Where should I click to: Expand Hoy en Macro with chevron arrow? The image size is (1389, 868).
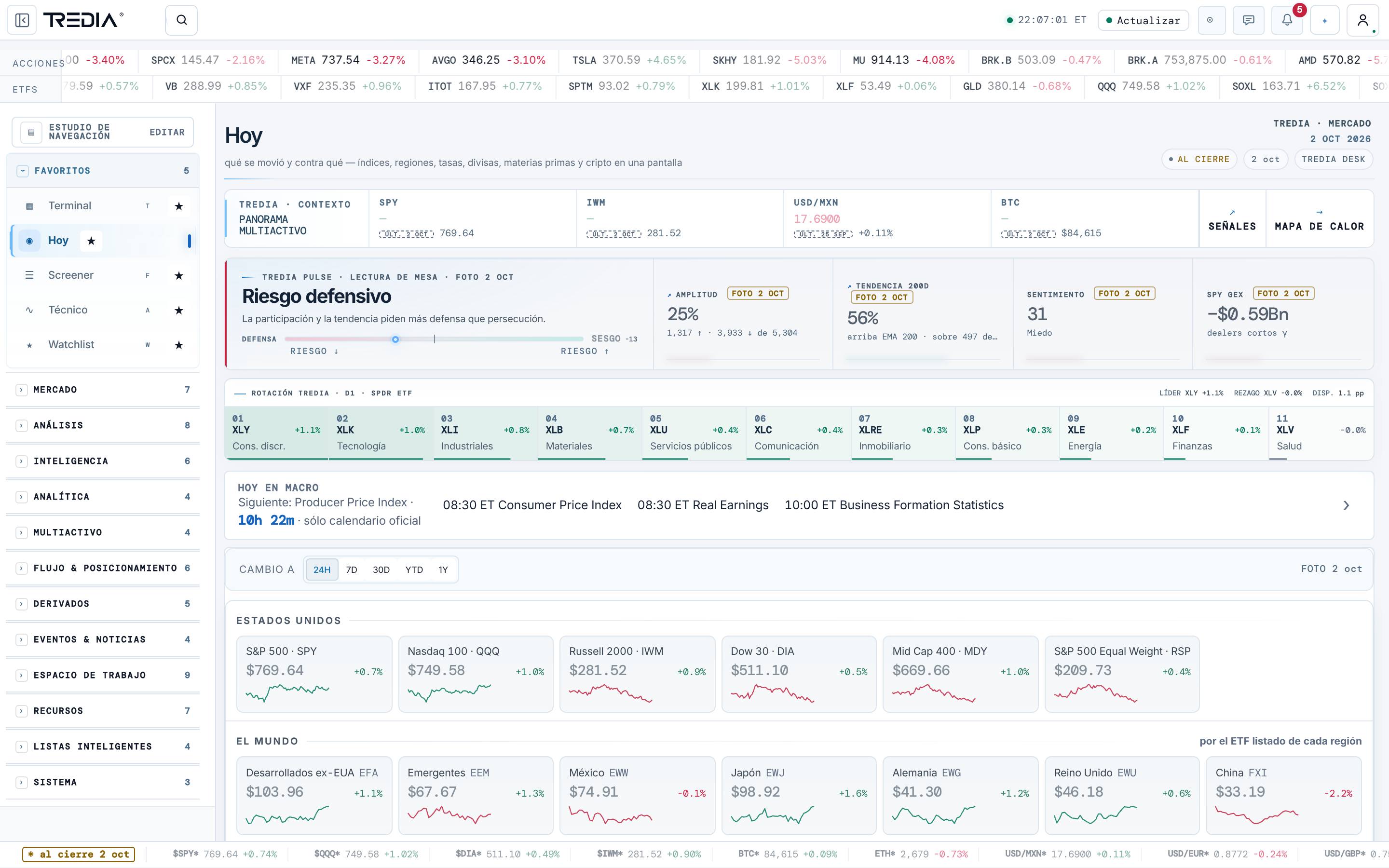(1347, 505)
